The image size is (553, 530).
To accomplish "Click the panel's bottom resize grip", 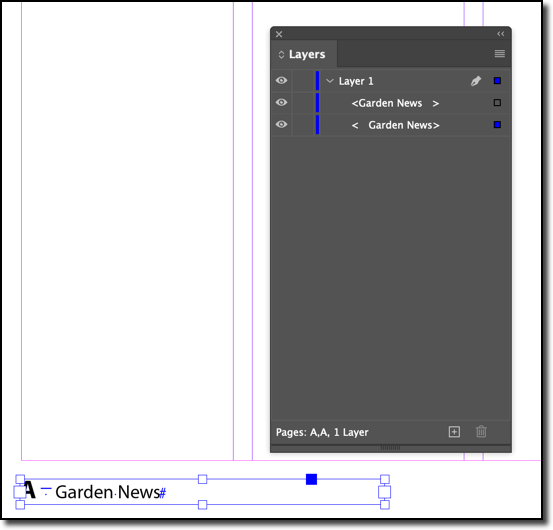I will click(x=390, y=448).
